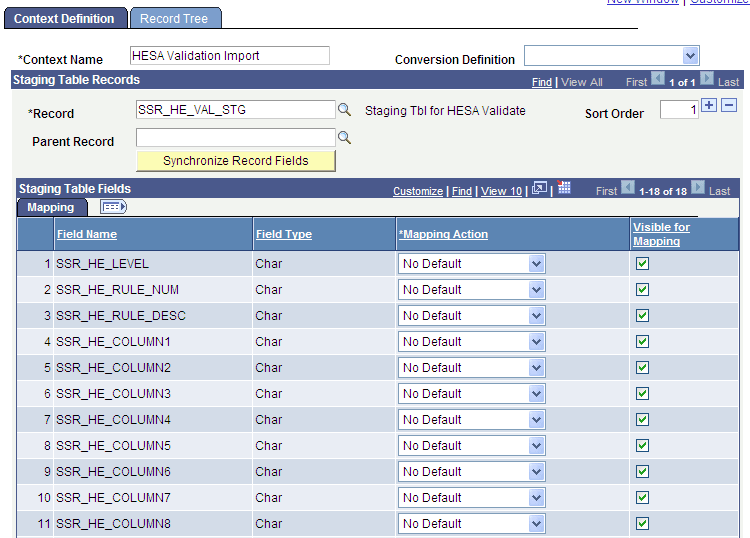Uncheck Visible for Mapping for SSR_HE_RULE_NUM
The image size is (750, 538).
point(642,289)
